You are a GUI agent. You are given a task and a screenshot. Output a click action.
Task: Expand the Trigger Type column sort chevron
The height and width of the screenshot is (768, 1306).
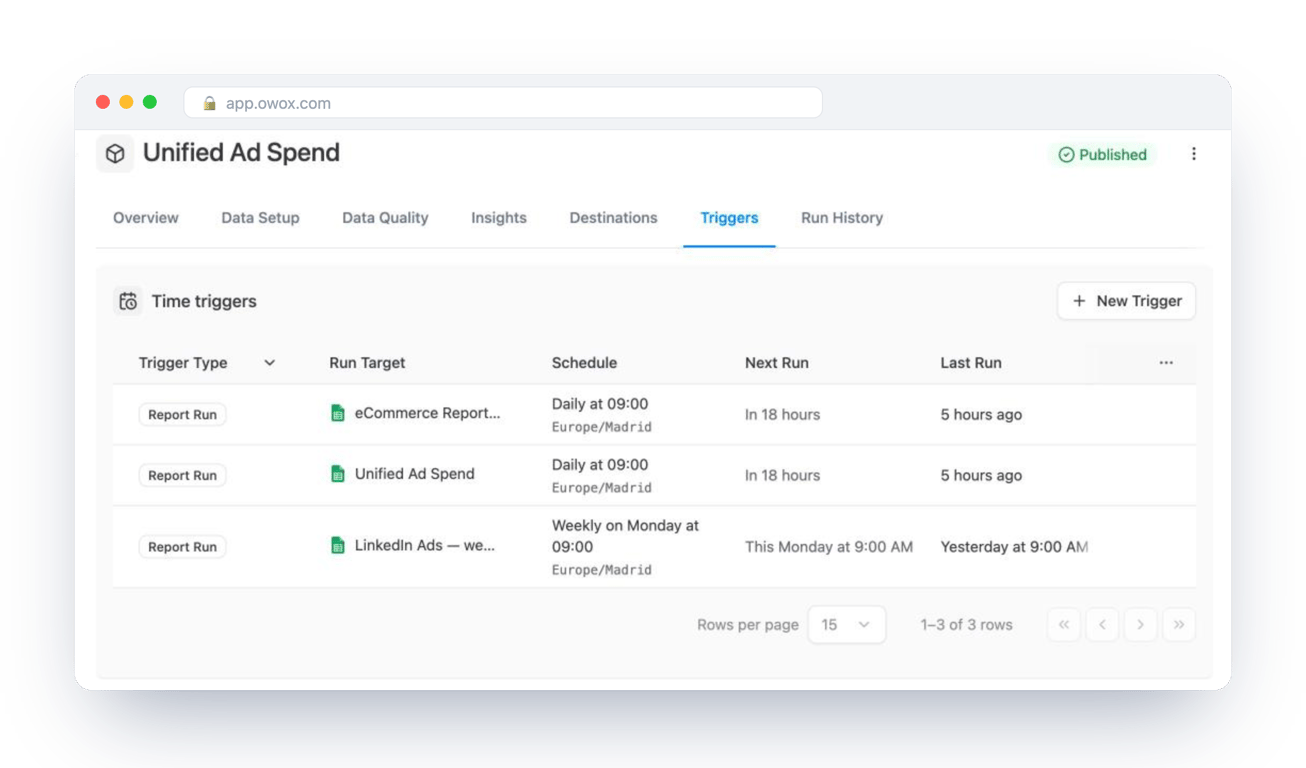click(269, 363)
